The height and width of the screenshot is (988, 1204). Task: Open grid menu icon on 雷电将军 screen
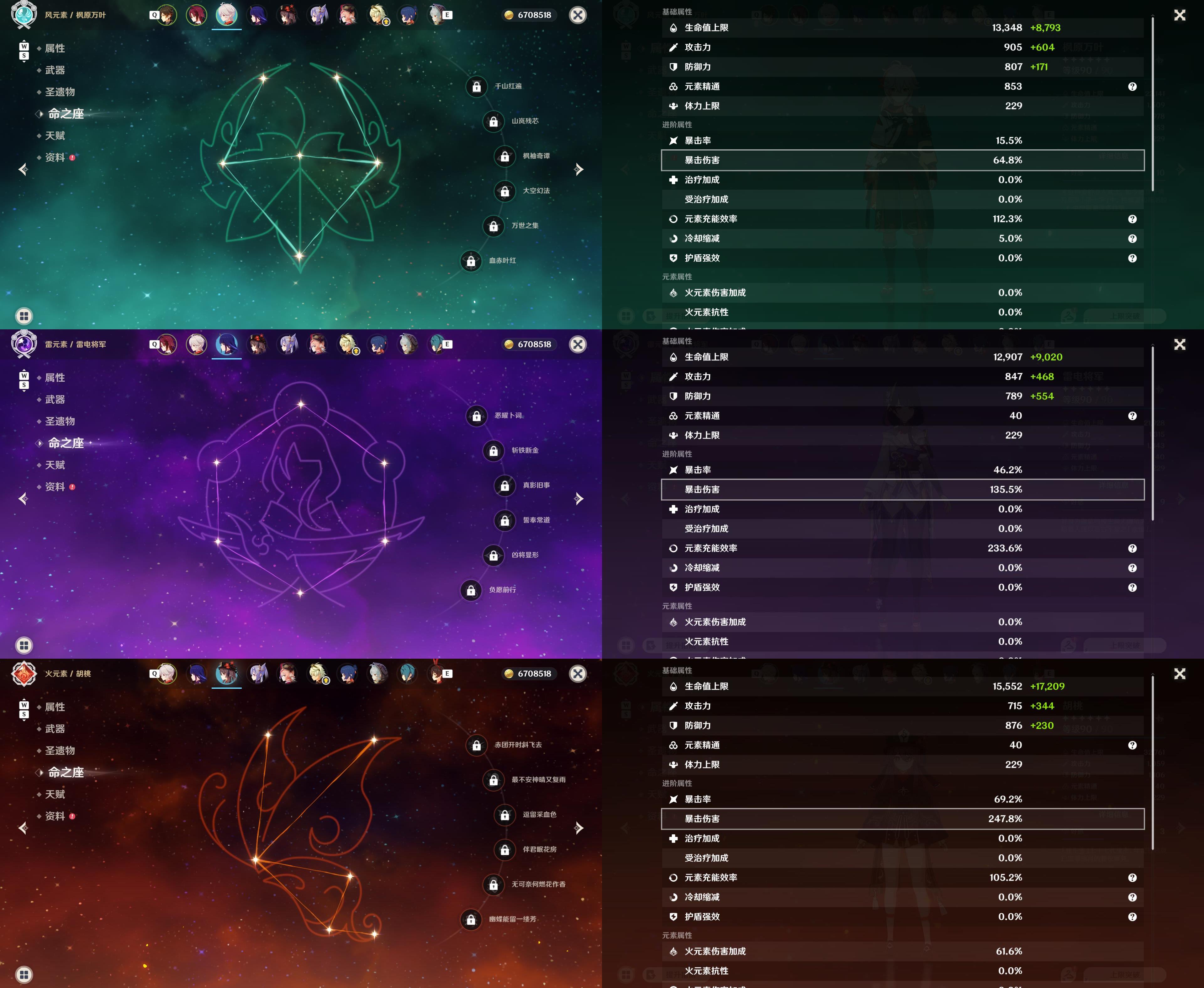[x=24, y=645]
